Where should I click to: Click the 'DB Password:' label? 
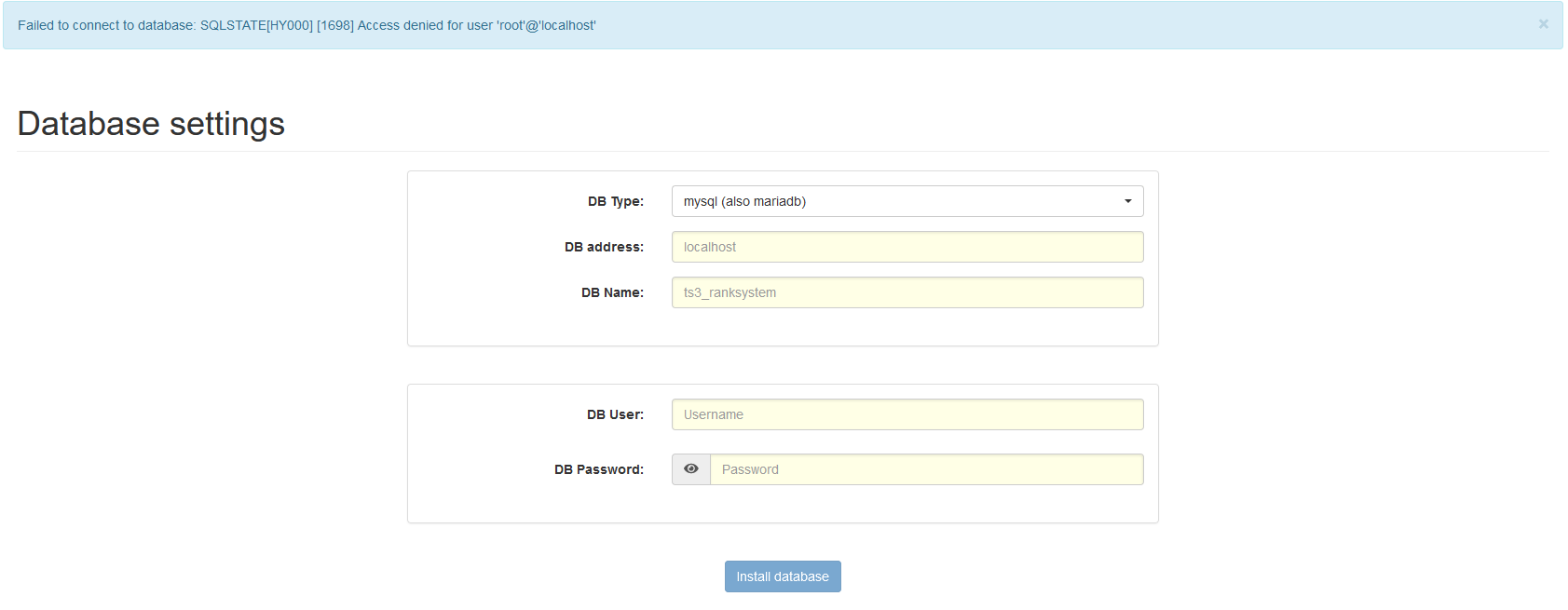[x=598, y=469]
